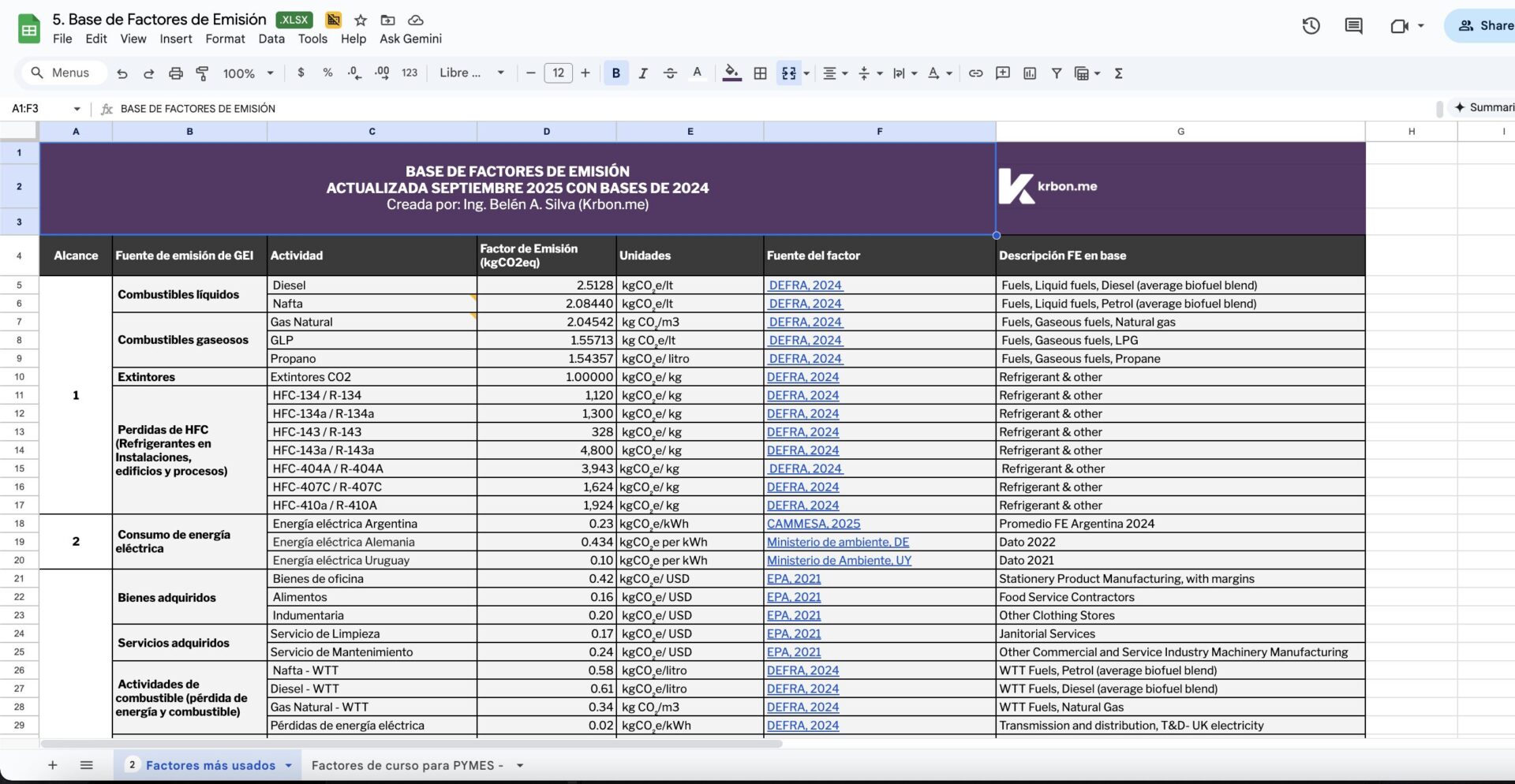Image resolution: width=1515 pixels, height=784 pixels.
Task: Open Factores más usados sheet tab menu
Action: (x=289, y=765)
